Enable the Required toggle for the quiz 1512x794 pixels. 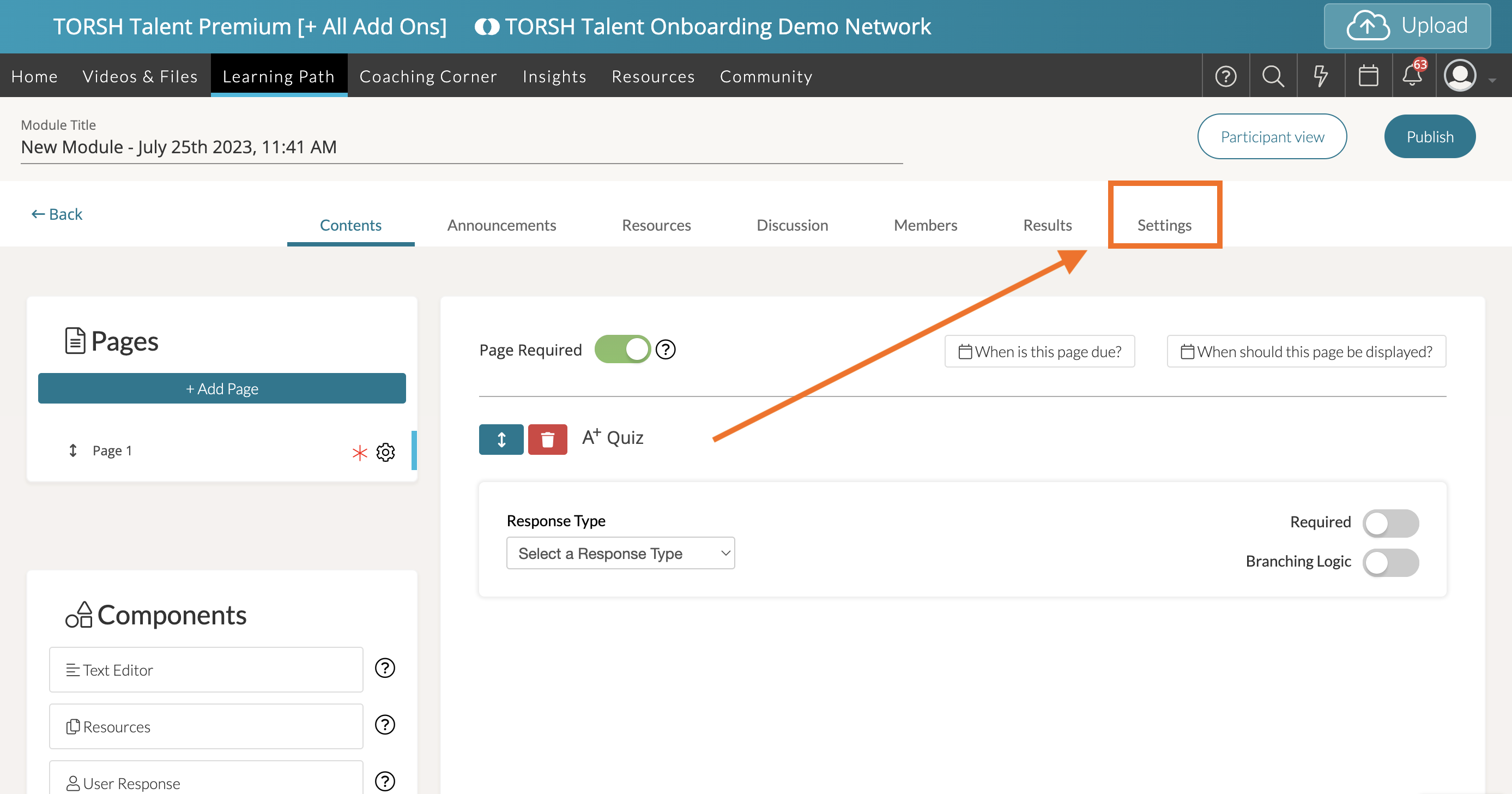click(x=1390, y=524)
